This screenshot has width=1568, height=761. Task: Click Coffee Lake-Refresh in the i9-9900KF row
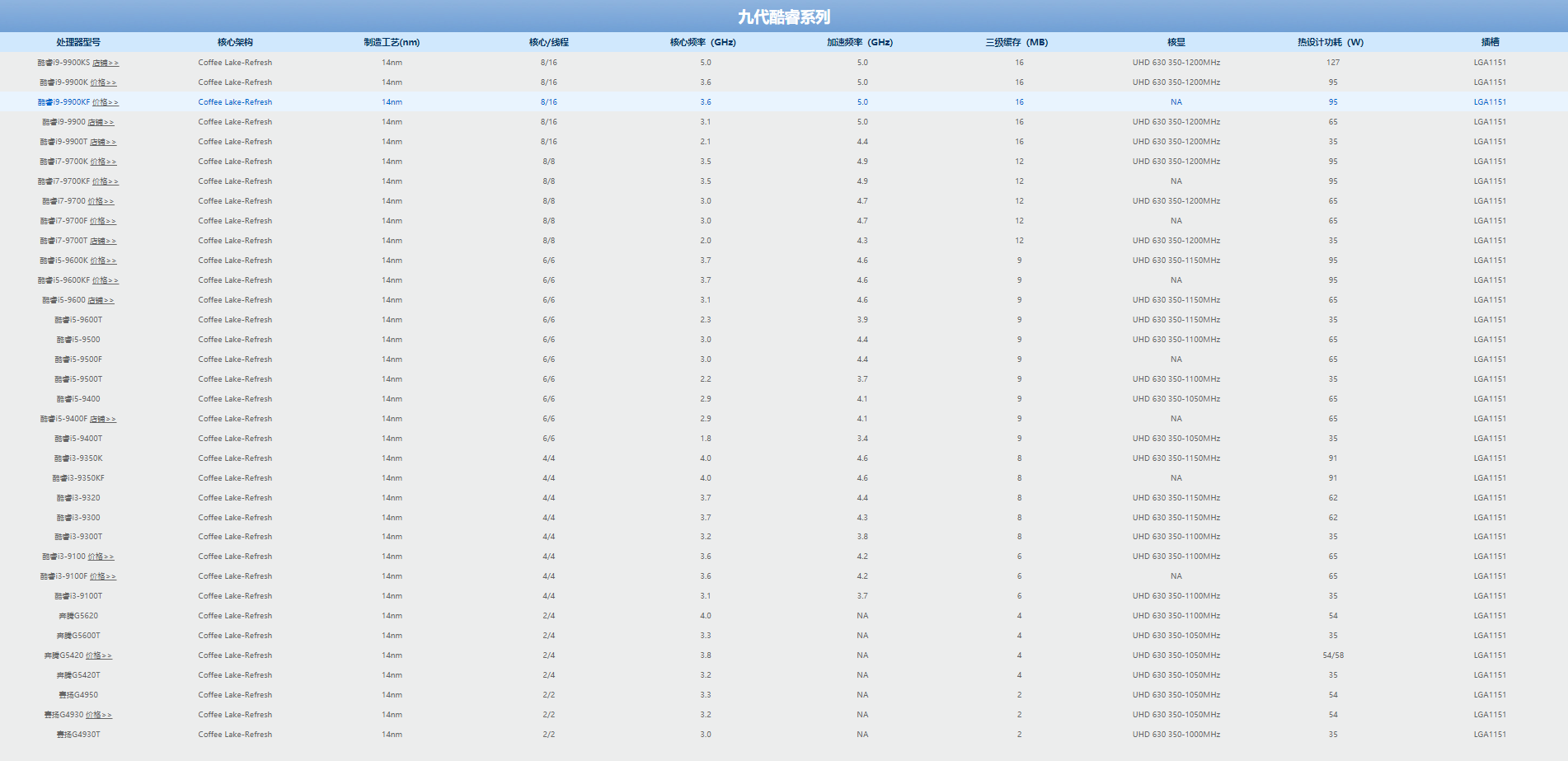235,102
